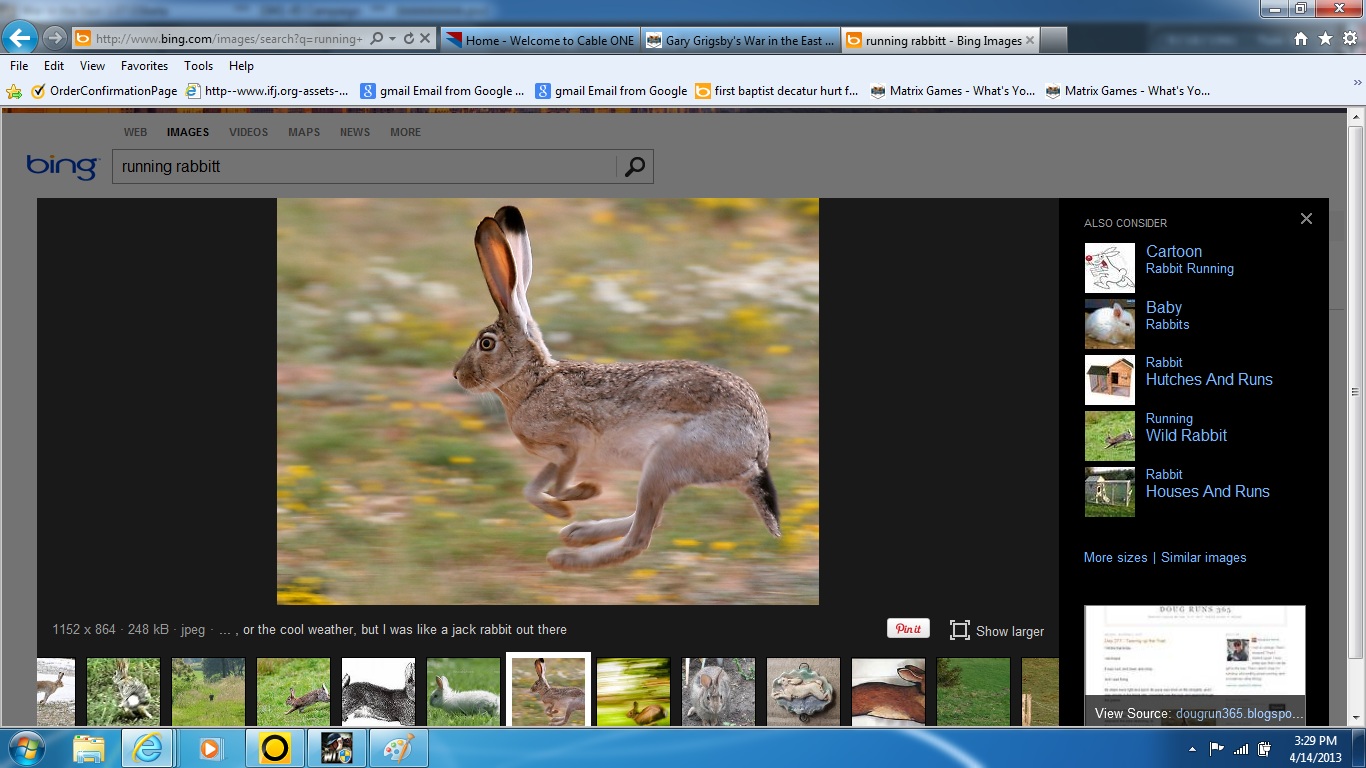Click the browser Forward arrow button
This screenshot has height=768, width=1366.
(55, 39)
